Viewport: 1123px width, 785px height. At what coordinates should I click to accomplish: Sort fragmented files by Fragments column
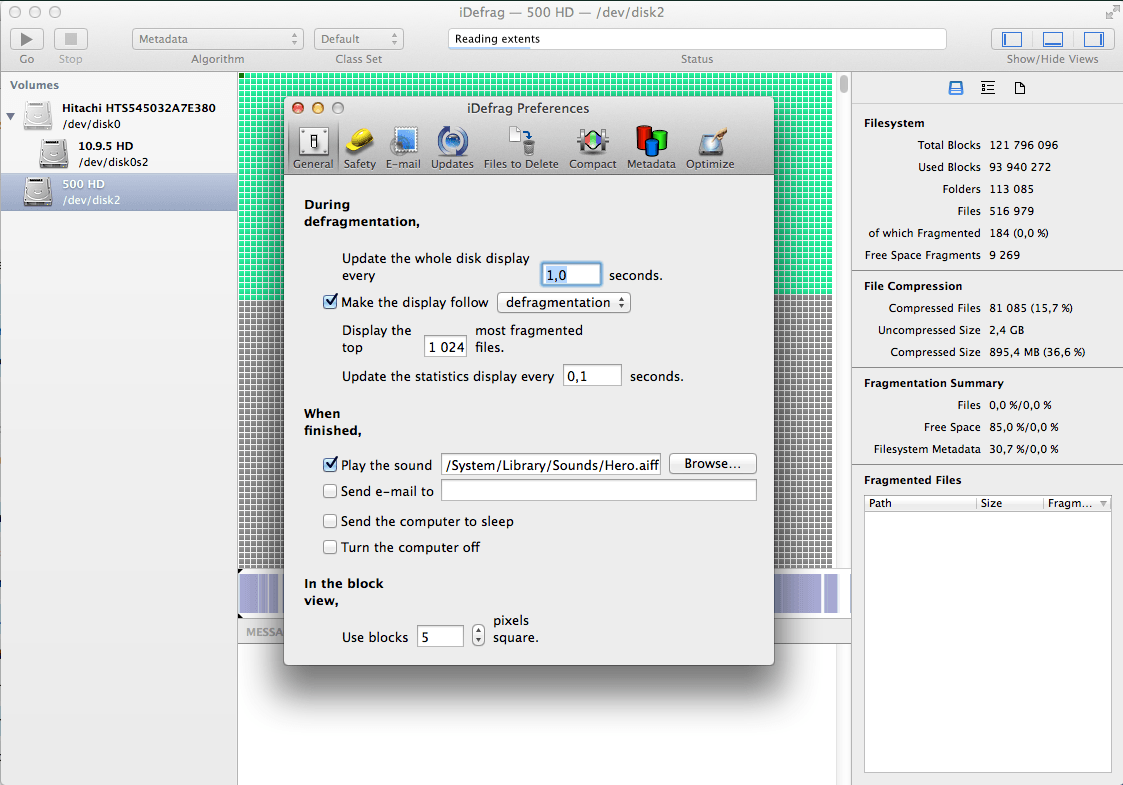tap(1076, 503)
